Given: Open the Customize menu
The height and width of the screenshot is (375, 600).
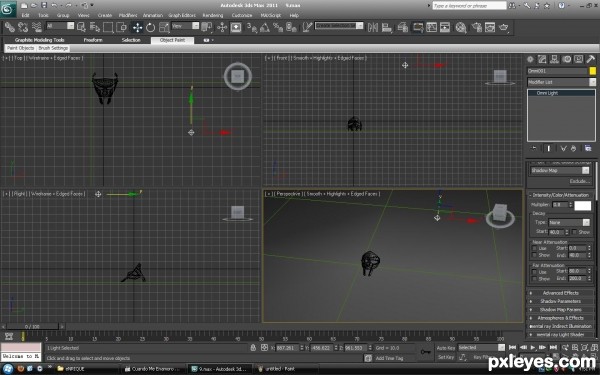Looking at the screenshot, I should click(242, 16).
